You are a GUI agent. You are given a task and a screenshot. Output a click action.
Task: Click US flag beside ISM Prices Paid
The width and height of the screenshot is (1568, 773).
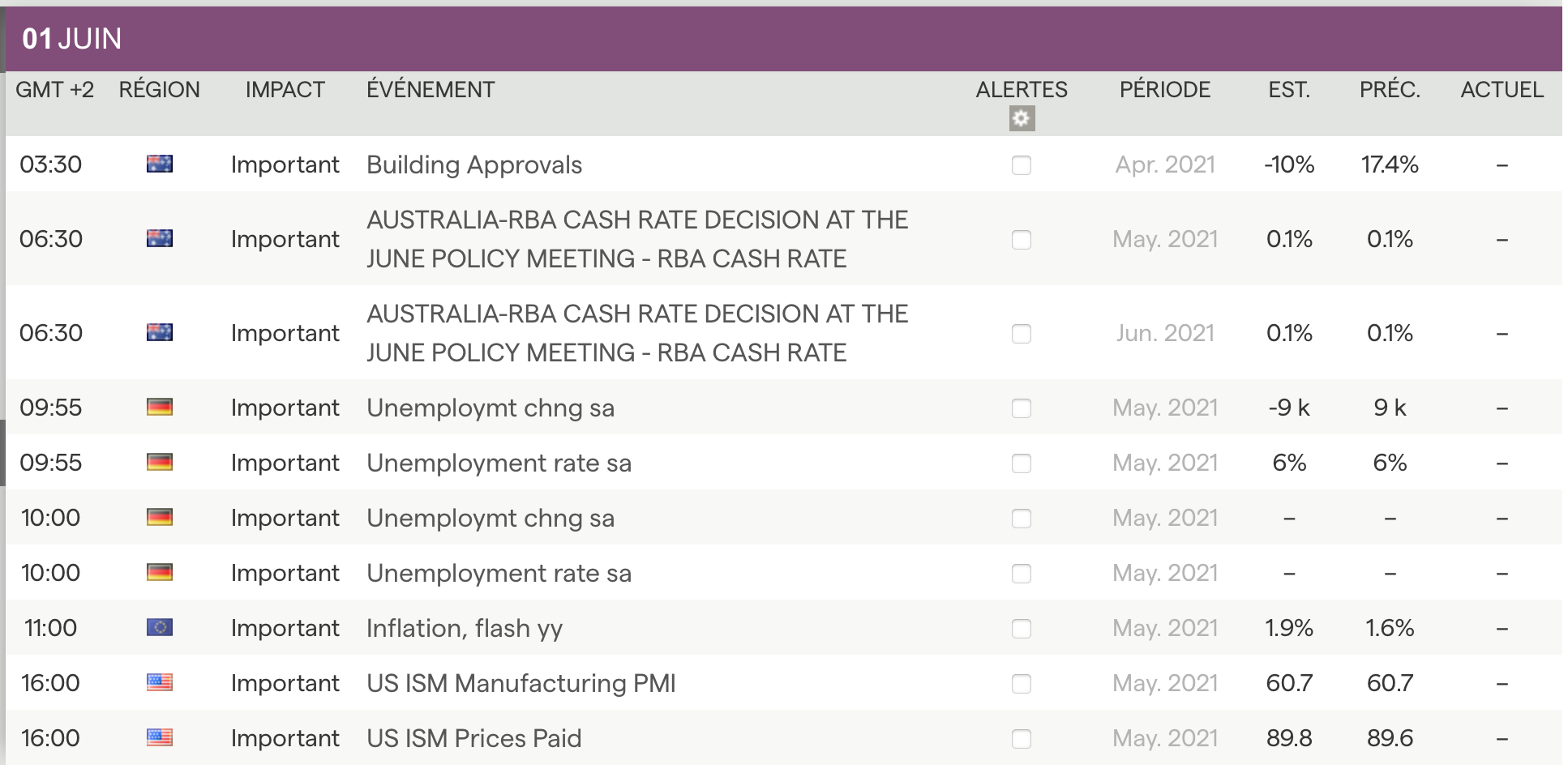tap(160, 738)
